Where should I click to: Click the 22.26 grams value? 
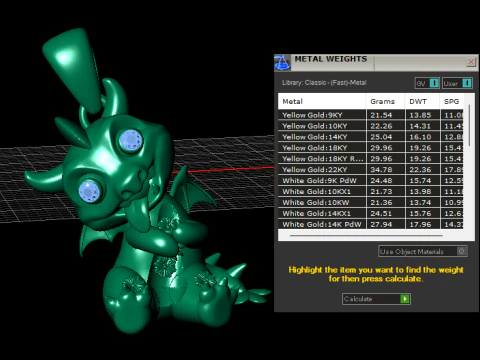[381, 126]
